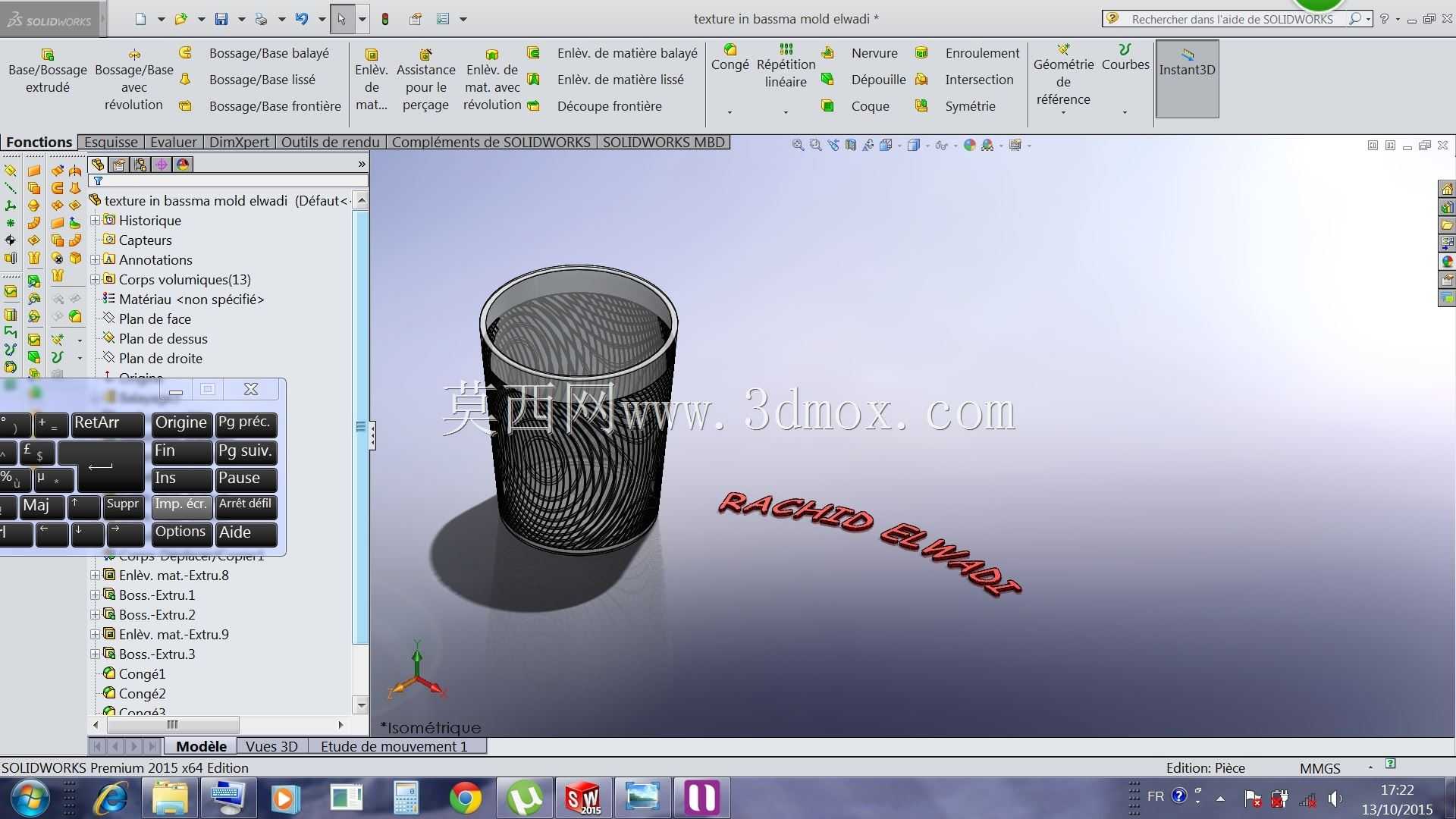Open Windows Start menu
This screenshot has height=819, width=1456.
[x=30, y=798]
